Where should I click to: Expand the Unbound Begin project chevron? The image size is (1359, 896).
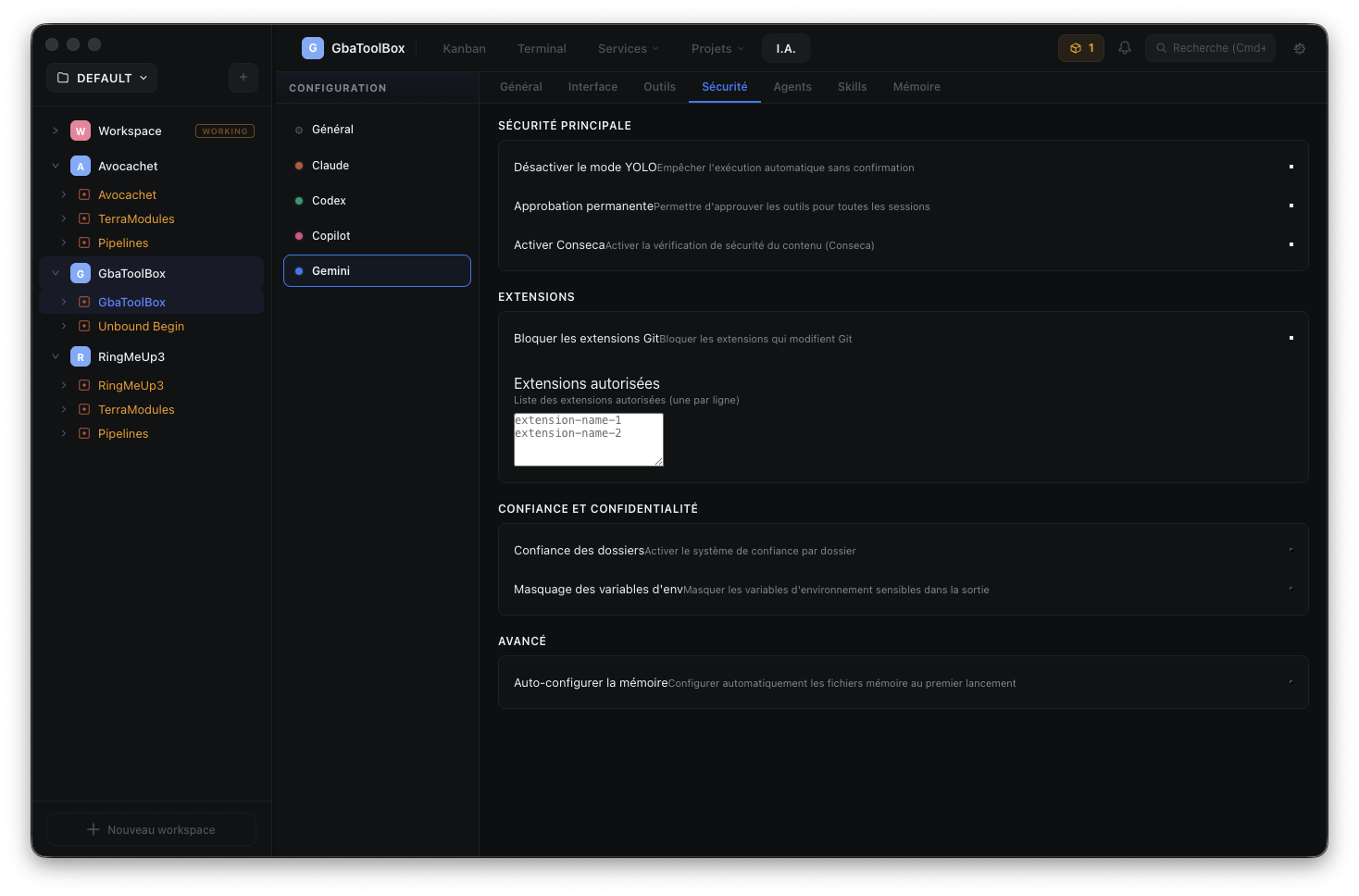(64, 326)
